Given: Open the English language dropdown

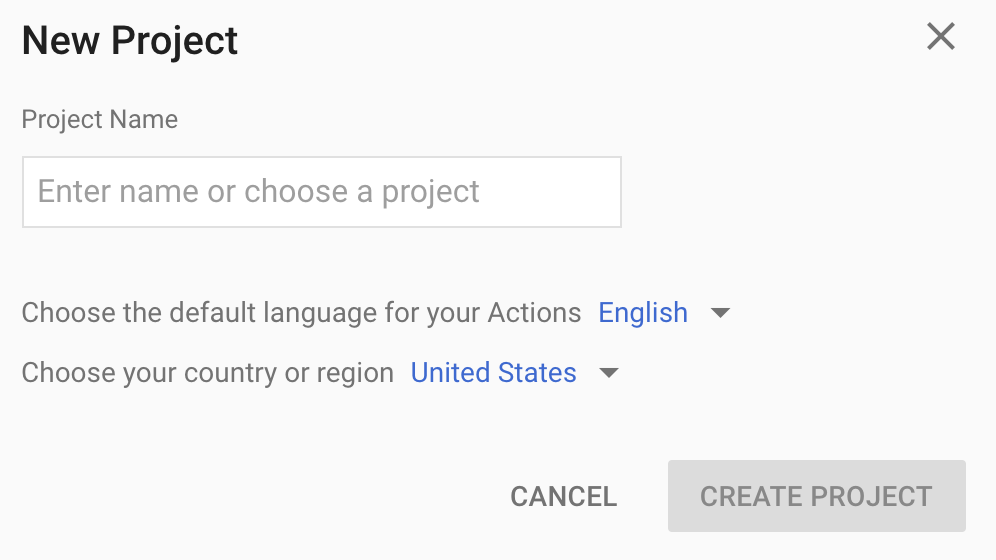Looking at the screenshot, I should 643,313.
